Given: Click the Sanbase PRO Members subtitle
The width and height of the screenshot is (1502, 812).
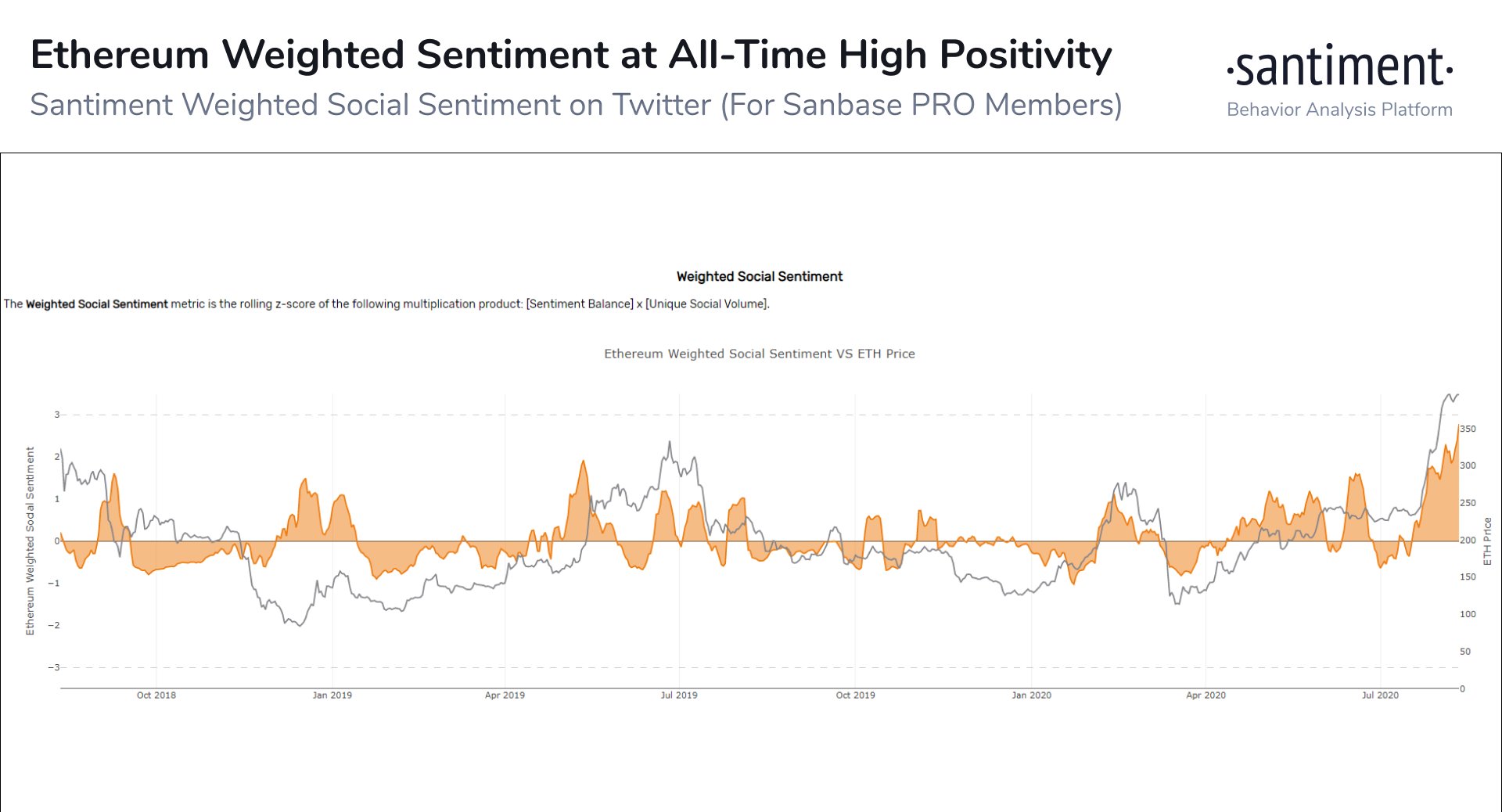Looking at the screenshot, I should pos(576,105).
